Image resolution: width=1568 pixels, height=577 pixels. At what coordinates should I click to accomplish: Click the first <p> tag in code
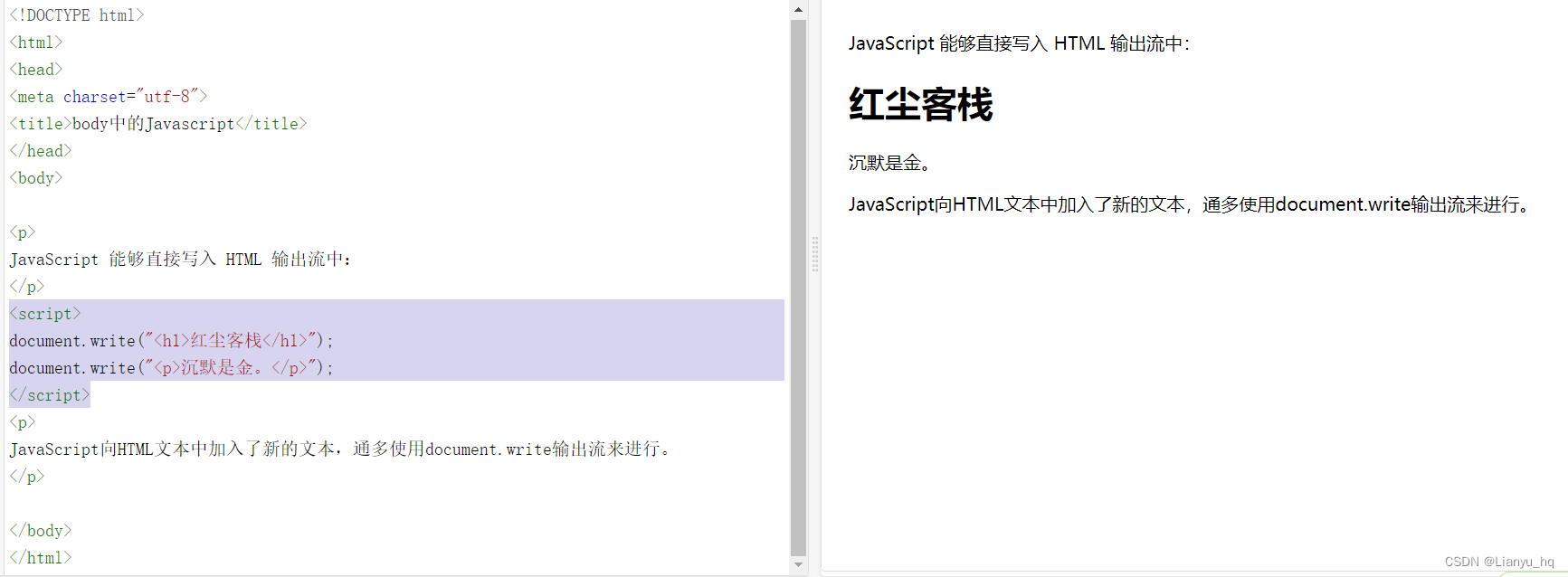coord(23,232)
